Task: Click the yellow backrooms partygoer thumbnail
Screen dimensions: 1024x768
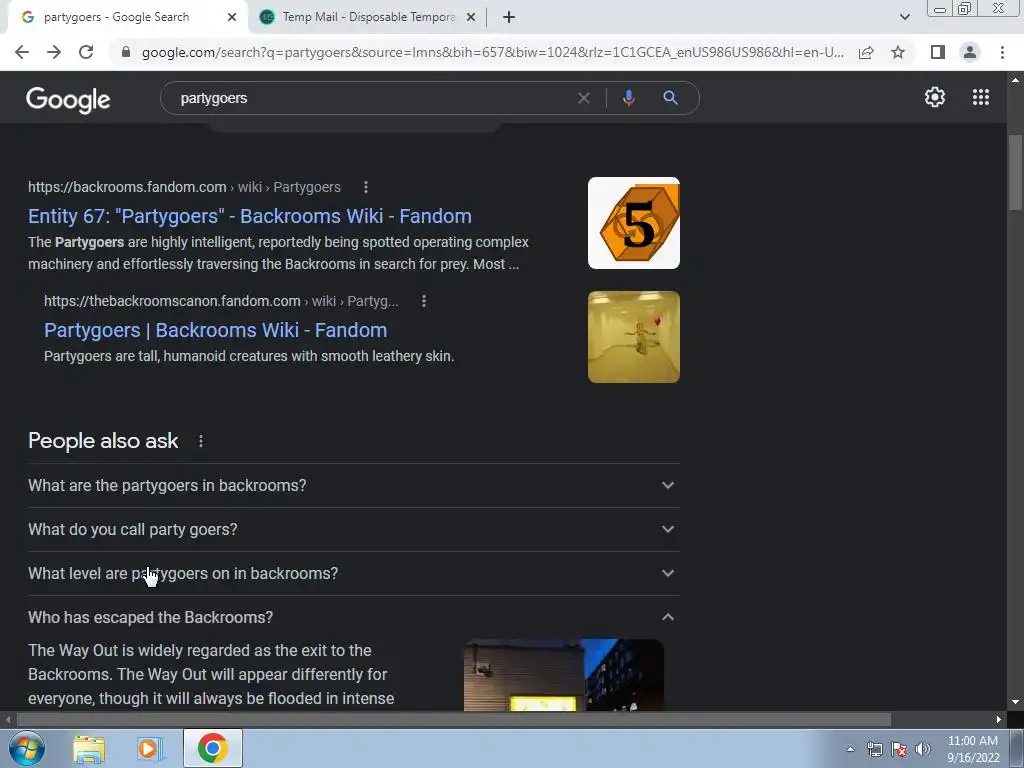Action: pyautogui.click(x=633, y=337)
